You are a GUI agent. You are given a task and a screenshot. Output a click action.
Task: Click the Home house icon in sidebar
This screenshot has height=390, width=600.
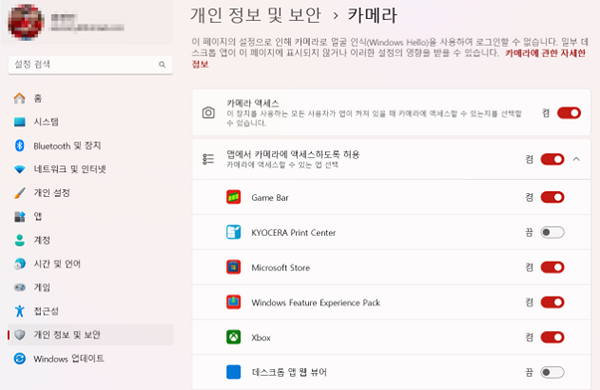[20, 98]
